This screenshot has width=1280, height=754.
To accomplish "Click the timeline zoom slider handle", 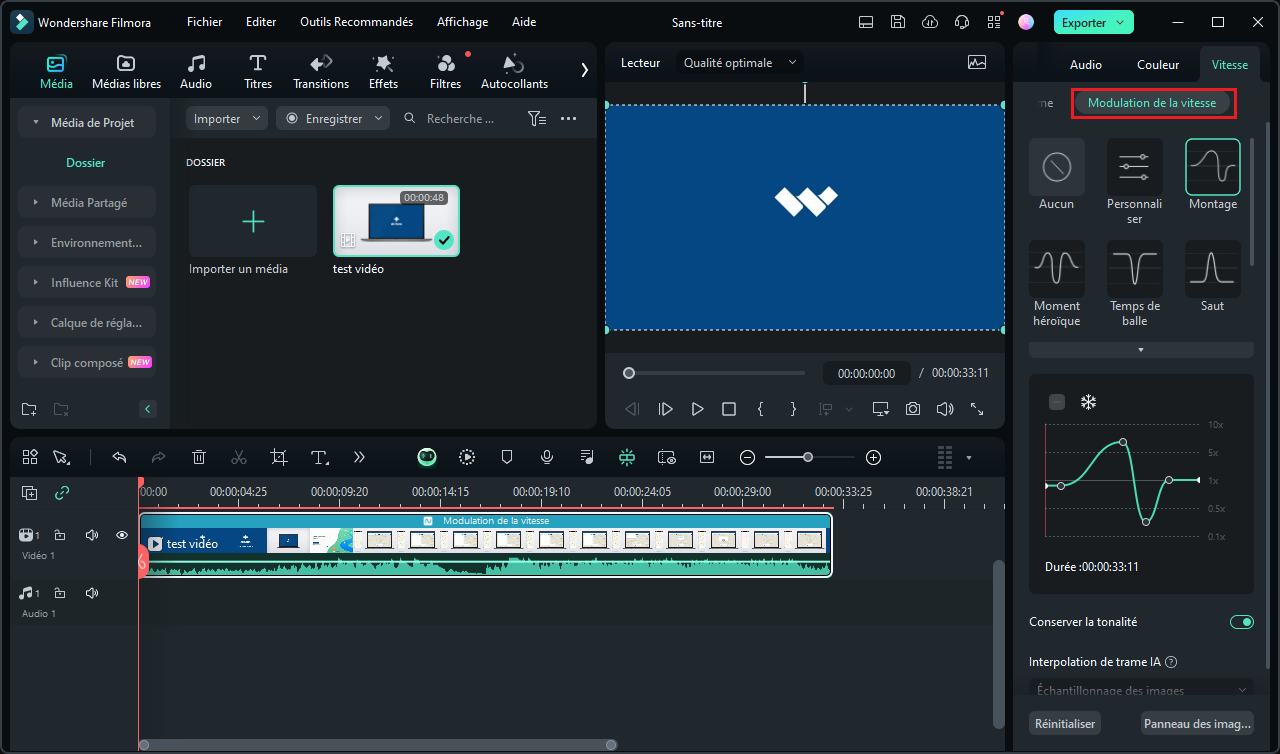I will pos(807,457).
